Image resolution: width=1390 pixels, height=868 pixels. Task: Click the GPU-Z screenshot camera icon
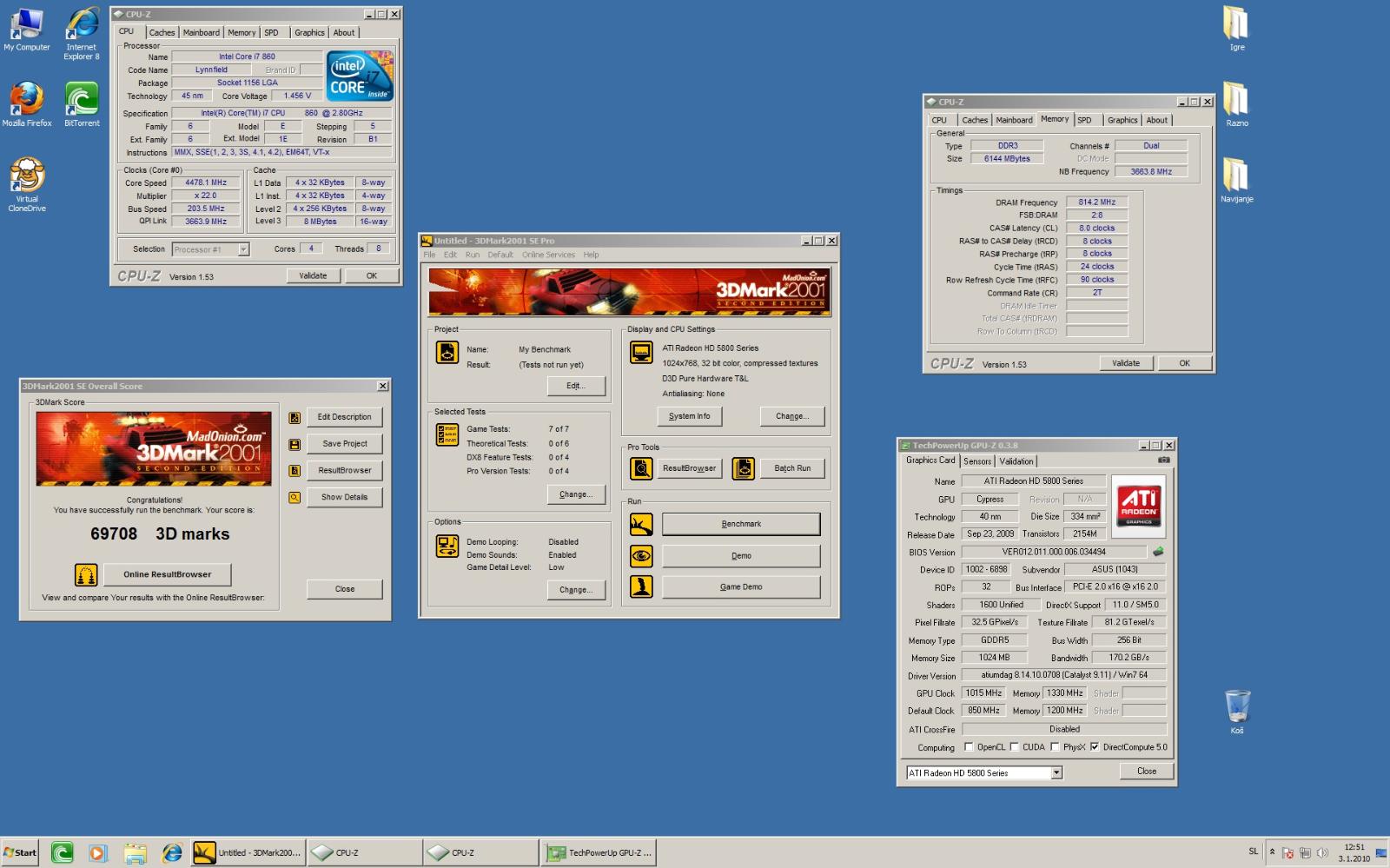click(x=1163, y=461)
